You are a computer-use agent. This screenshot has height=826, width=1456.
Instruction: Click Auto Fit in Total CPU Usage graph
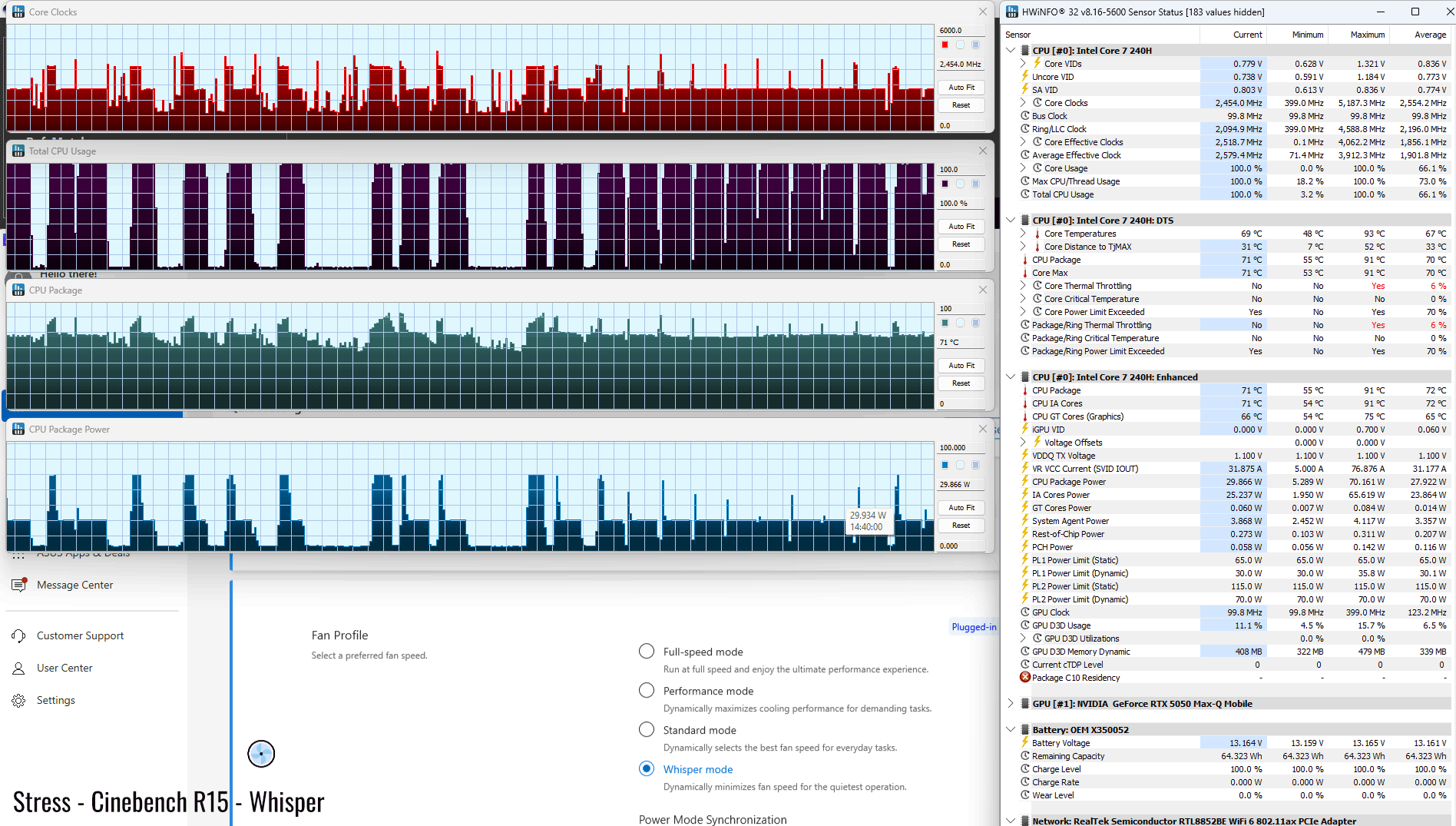pos(961,227)
